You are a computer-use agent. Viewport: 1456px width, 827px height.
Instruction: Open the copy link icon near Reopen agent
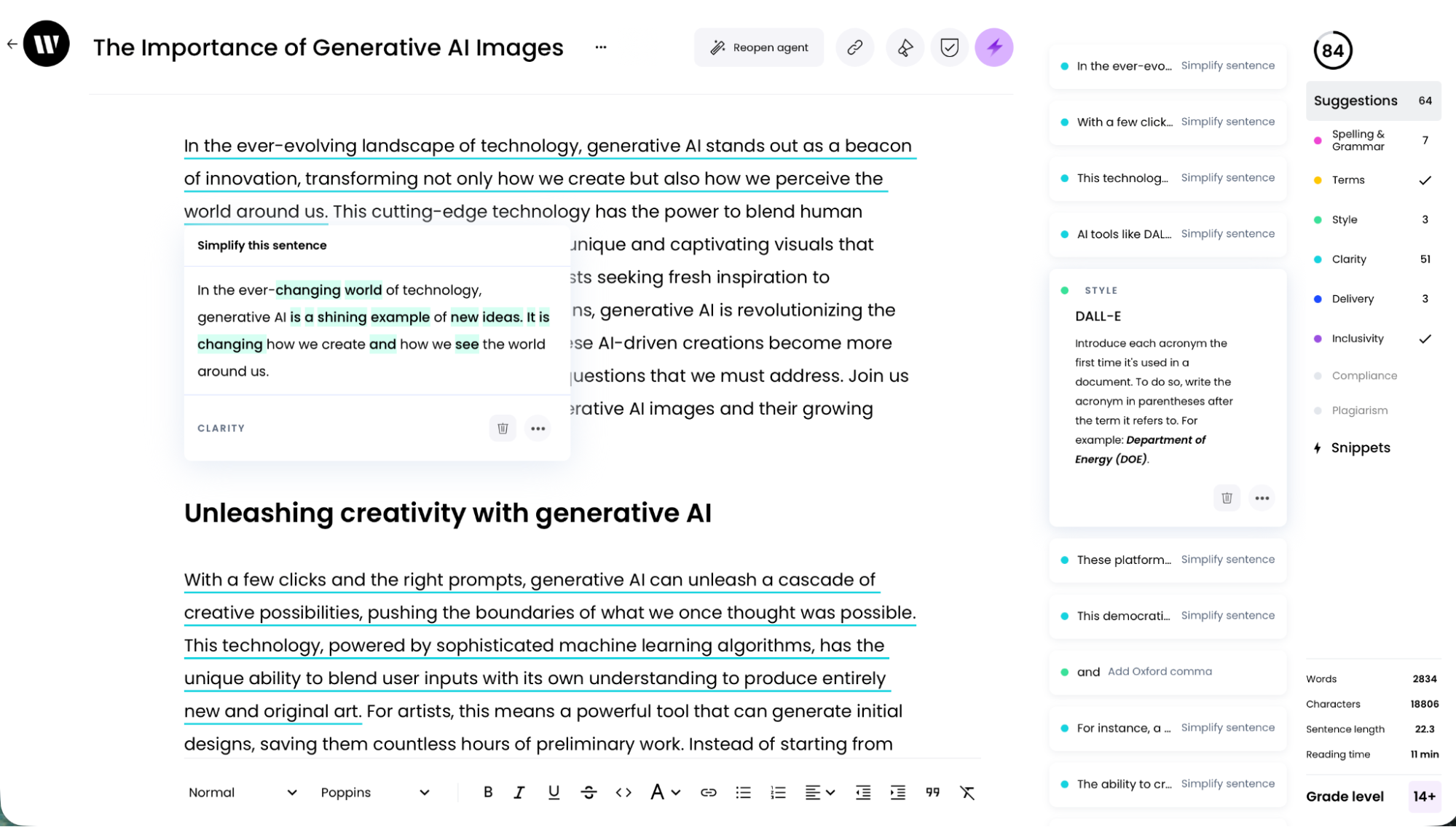point(854,47)
